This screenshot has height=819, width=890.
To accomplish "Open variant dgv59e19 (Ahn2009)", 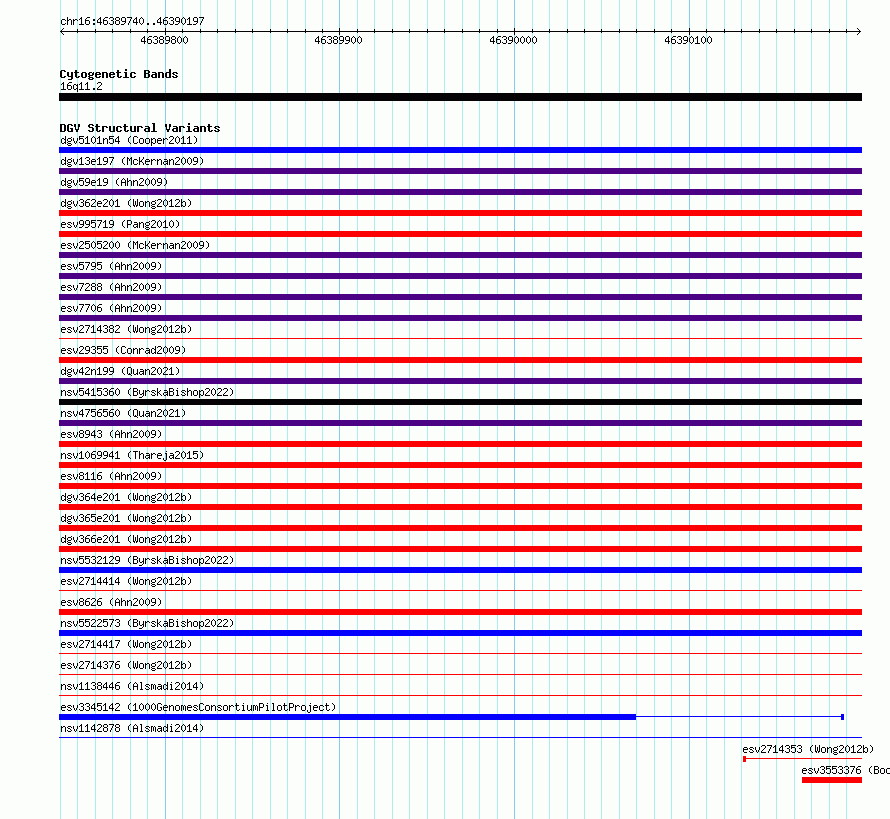I will 114,182.
